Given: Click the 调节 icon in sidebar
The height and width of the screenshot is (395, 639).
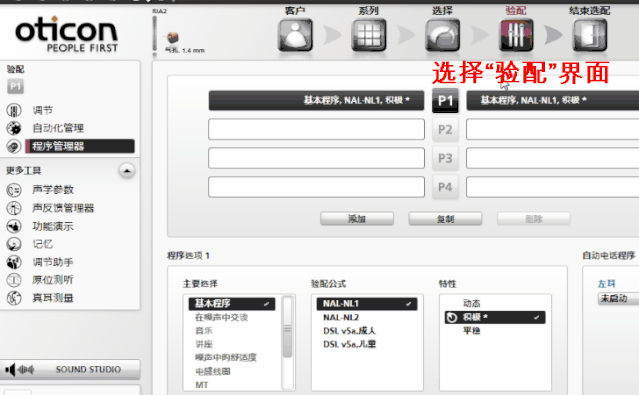Looking at the screenshot, I should click(14, 110).
